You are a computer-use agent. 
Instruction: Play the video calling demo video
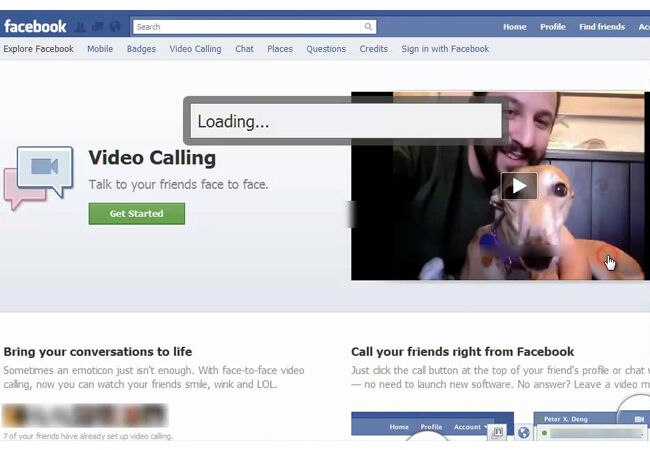[519, 186]
